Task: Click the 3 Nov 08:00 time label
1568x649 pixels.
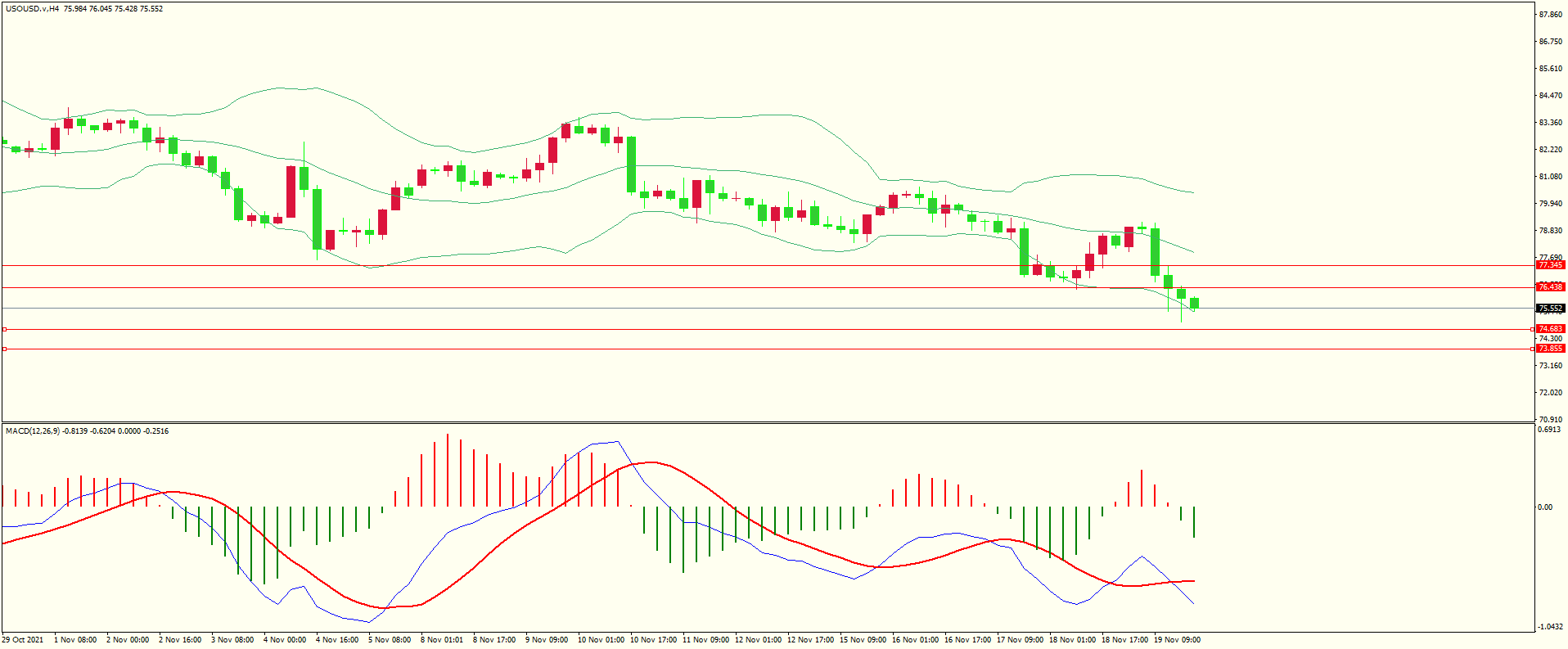Action: tap(232, 640)
